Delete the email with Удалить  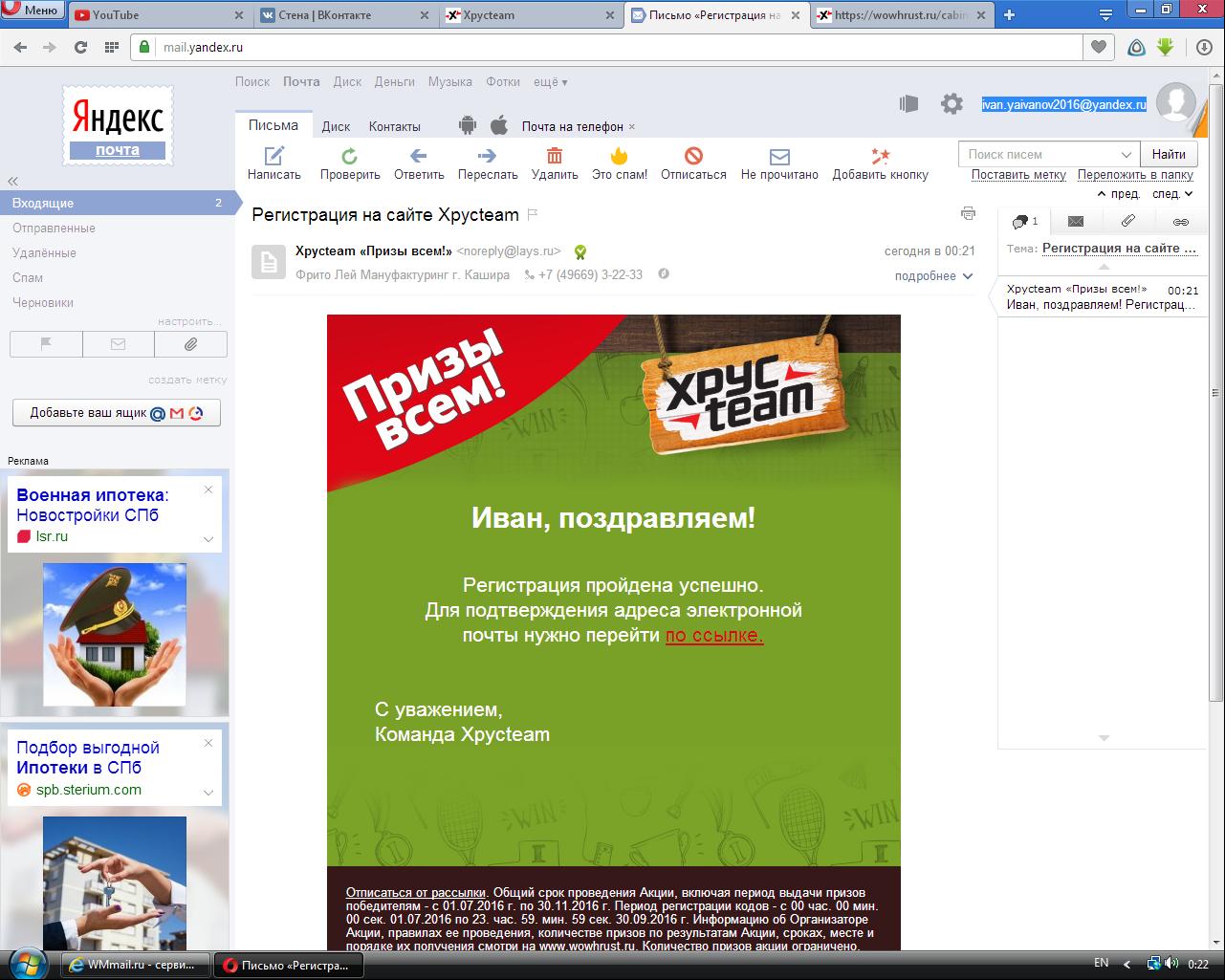pos(555,163)
